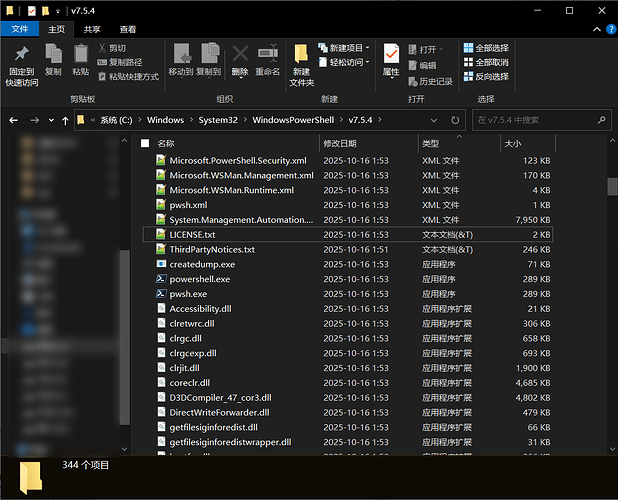Image resolution: width=618 pixels, height=500 pixels.
Task: Open Explorer Help question mark icon
Action: pyautogui.click(x=611, y=29)
